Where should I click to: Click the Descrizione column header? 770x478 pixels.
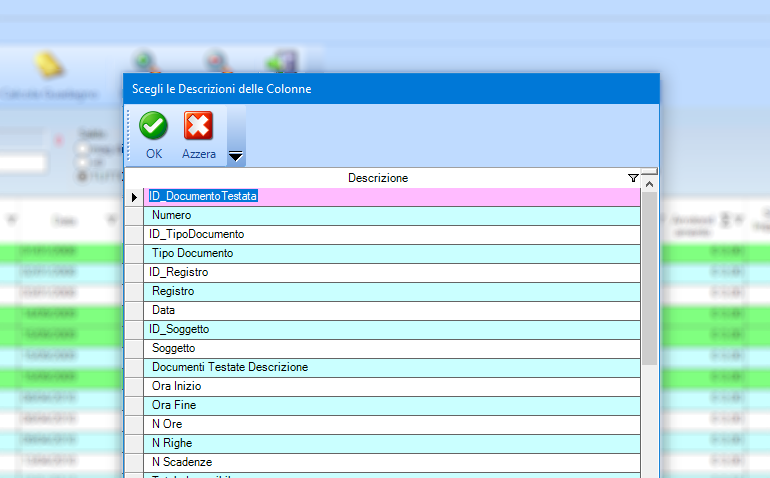point(378,178)
